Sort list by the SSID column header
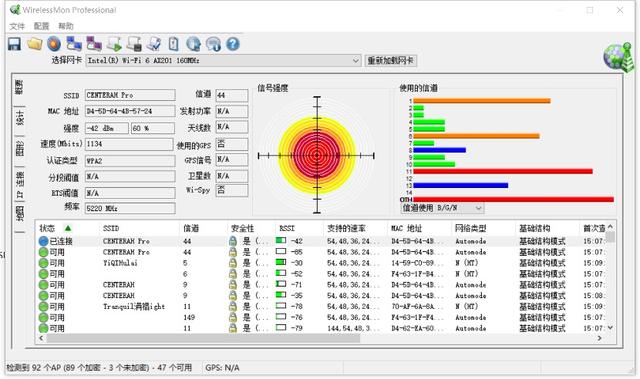The image size is (640, 379). click(139, 228)
